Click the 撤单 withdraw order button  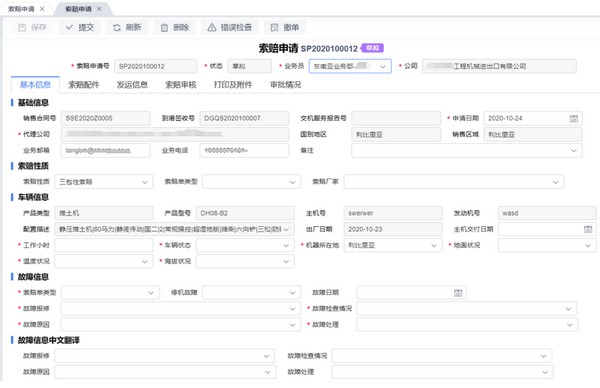coord(285,28)
